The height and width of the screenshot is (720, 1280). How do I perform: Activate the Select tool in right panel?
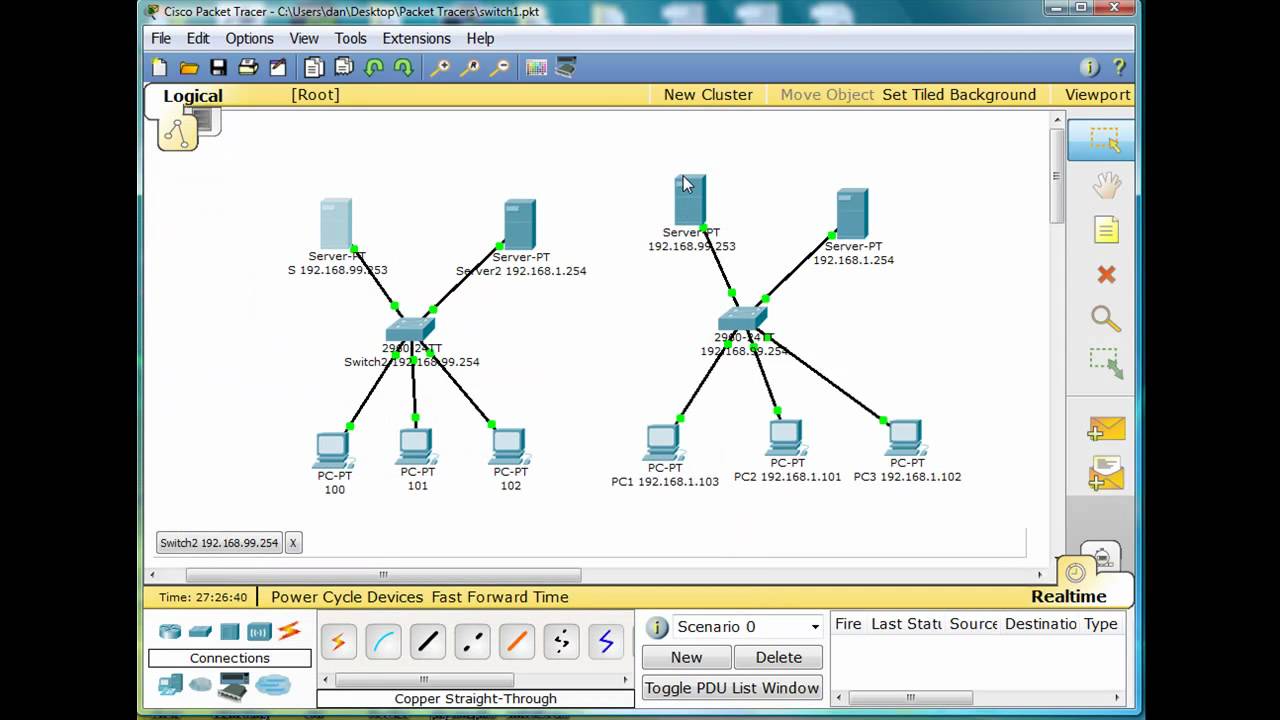pos(1102,140)
